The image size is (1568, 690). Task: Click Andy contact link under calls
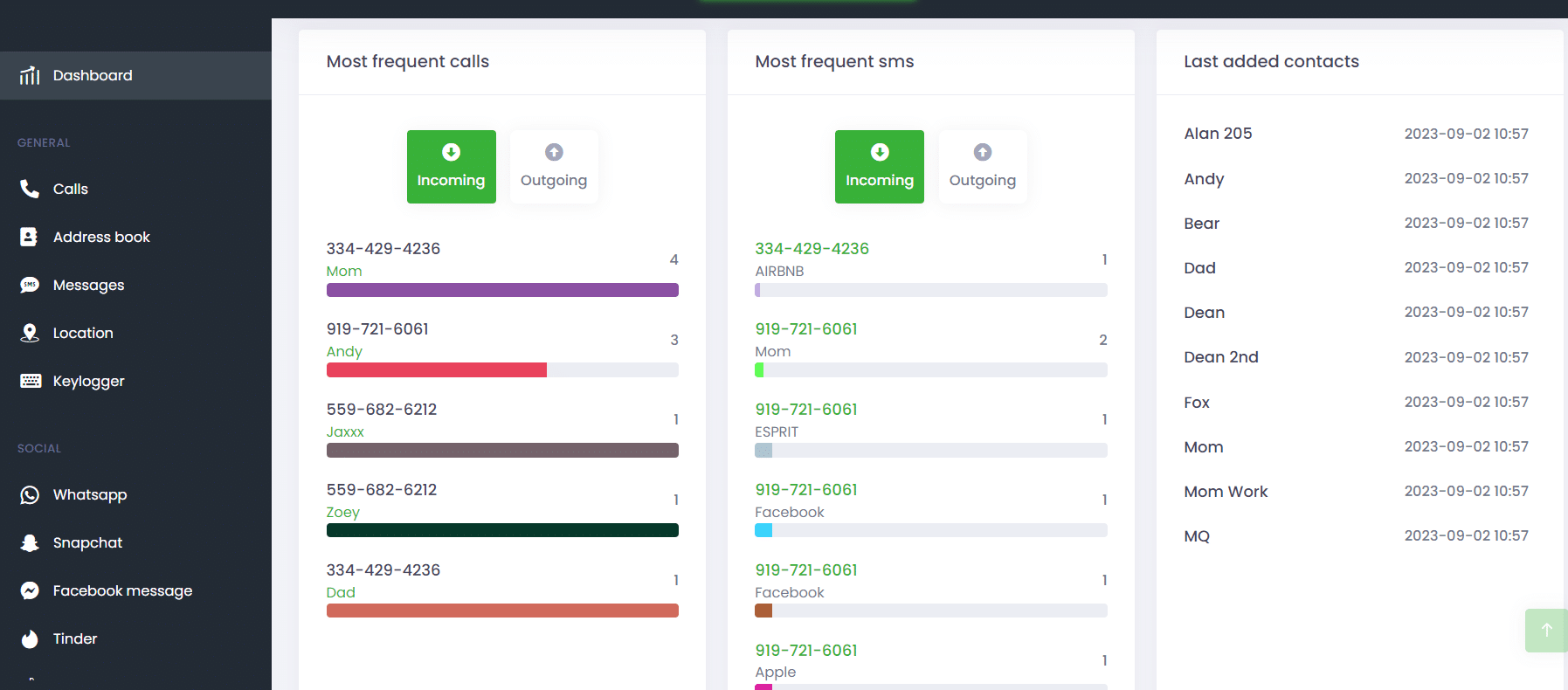click(x=344, y=352)
